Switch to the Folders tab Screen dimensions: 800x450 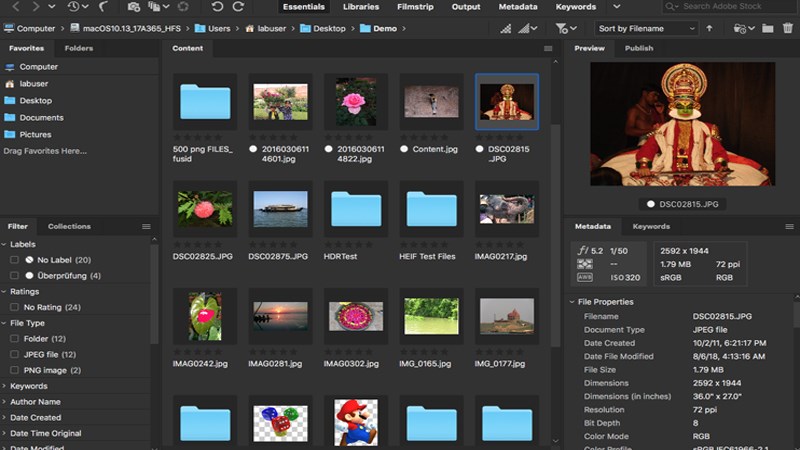pos(79,48)
